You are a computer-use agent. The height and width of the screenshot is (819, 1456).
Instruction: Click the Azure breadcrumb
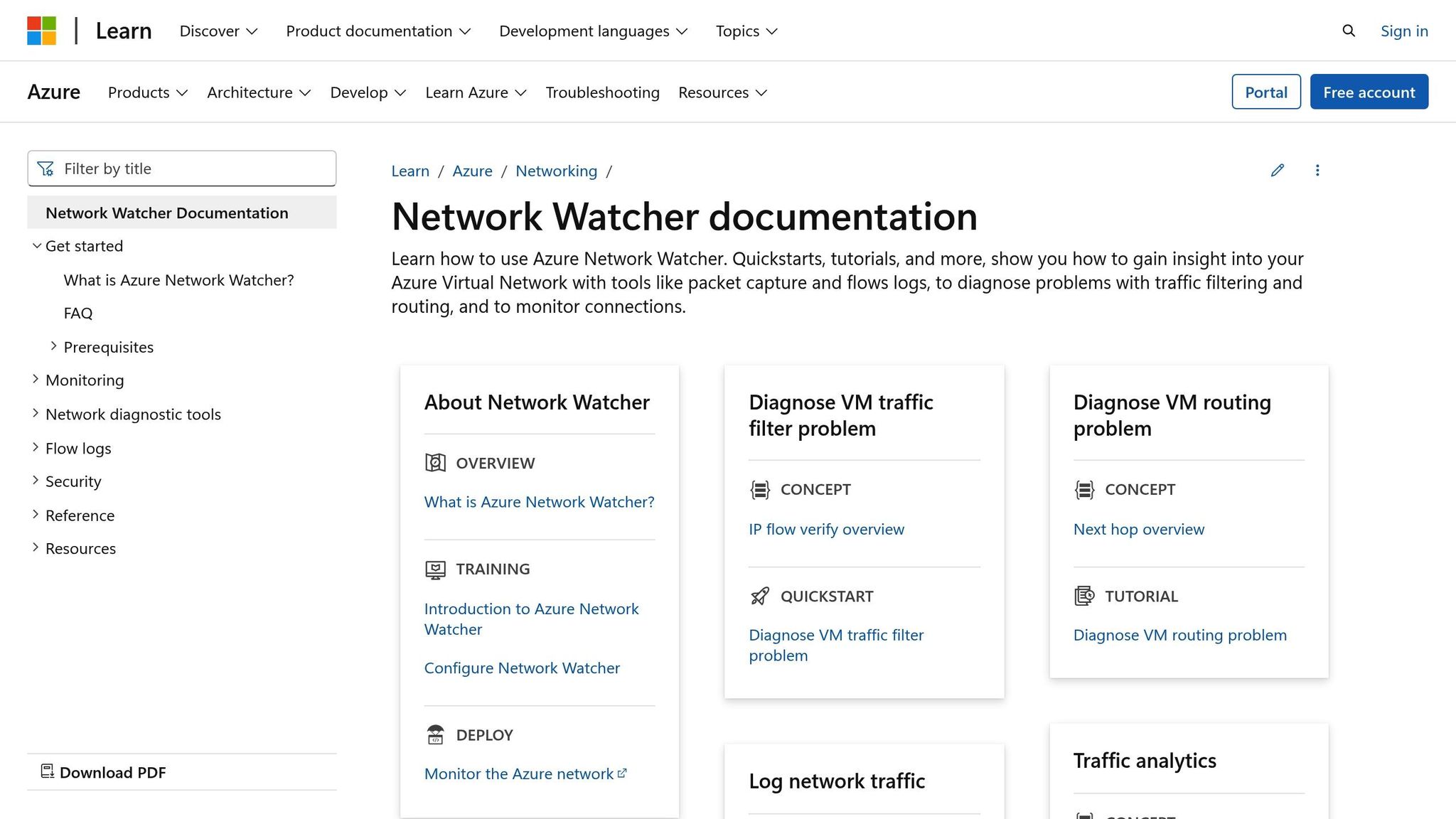pyautogui.click(x=472, y=171)
